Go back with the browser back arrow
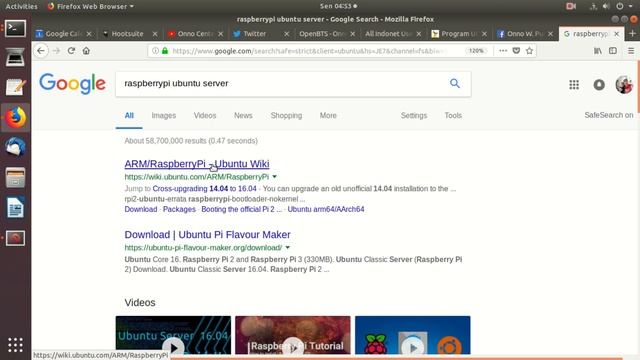The height and width of the screenshot is (360, 640). click(41, 51)
